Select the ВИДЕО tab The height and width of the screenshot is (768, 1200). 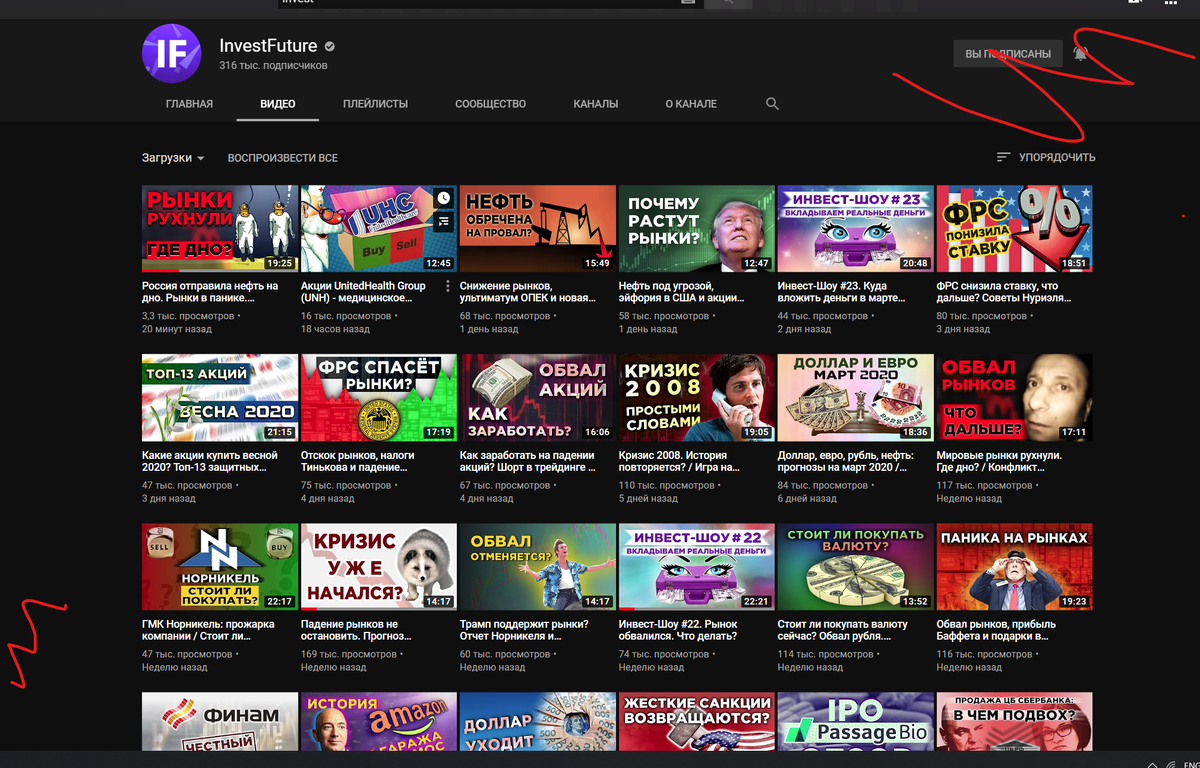point(278,104)
